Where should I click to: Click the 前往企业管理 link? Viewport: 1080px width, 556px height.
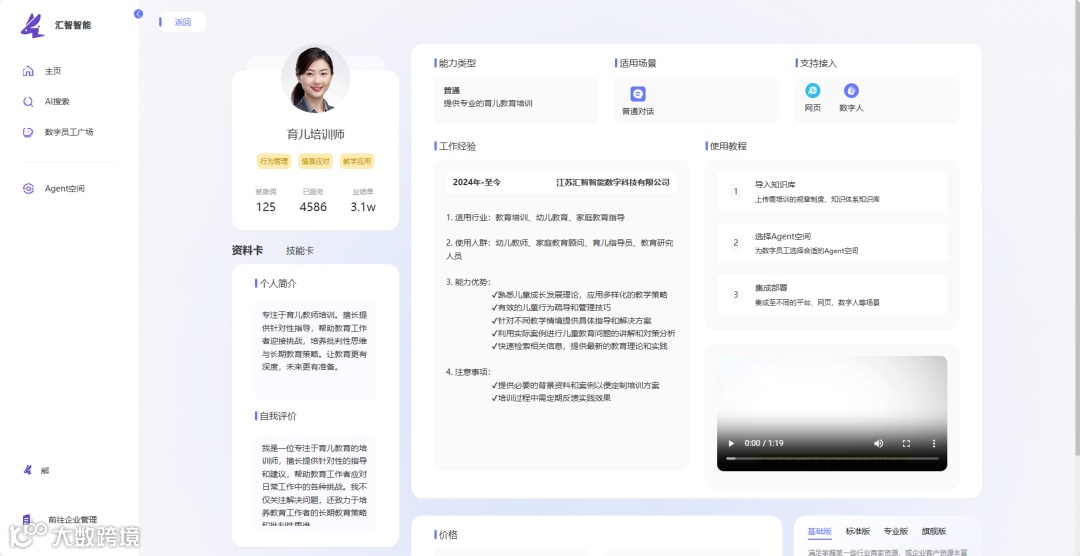(x=72, y=519)
